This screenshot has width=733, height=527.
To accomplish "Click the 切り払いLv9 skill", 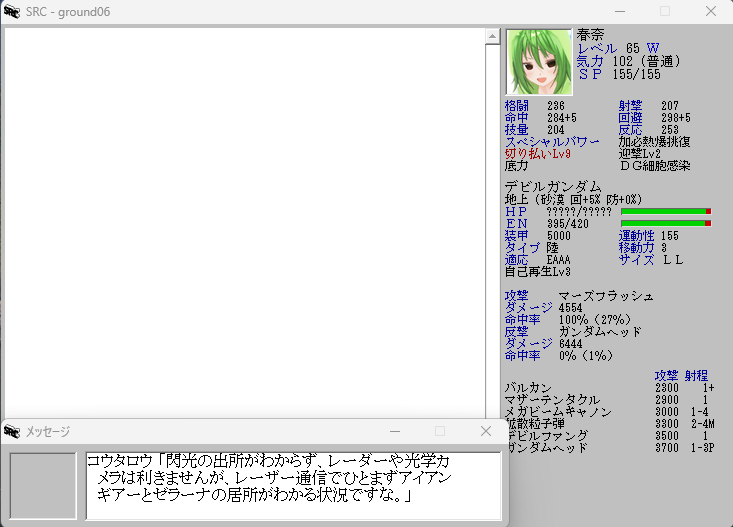I will pyautogui.click(x=538, y=153).
